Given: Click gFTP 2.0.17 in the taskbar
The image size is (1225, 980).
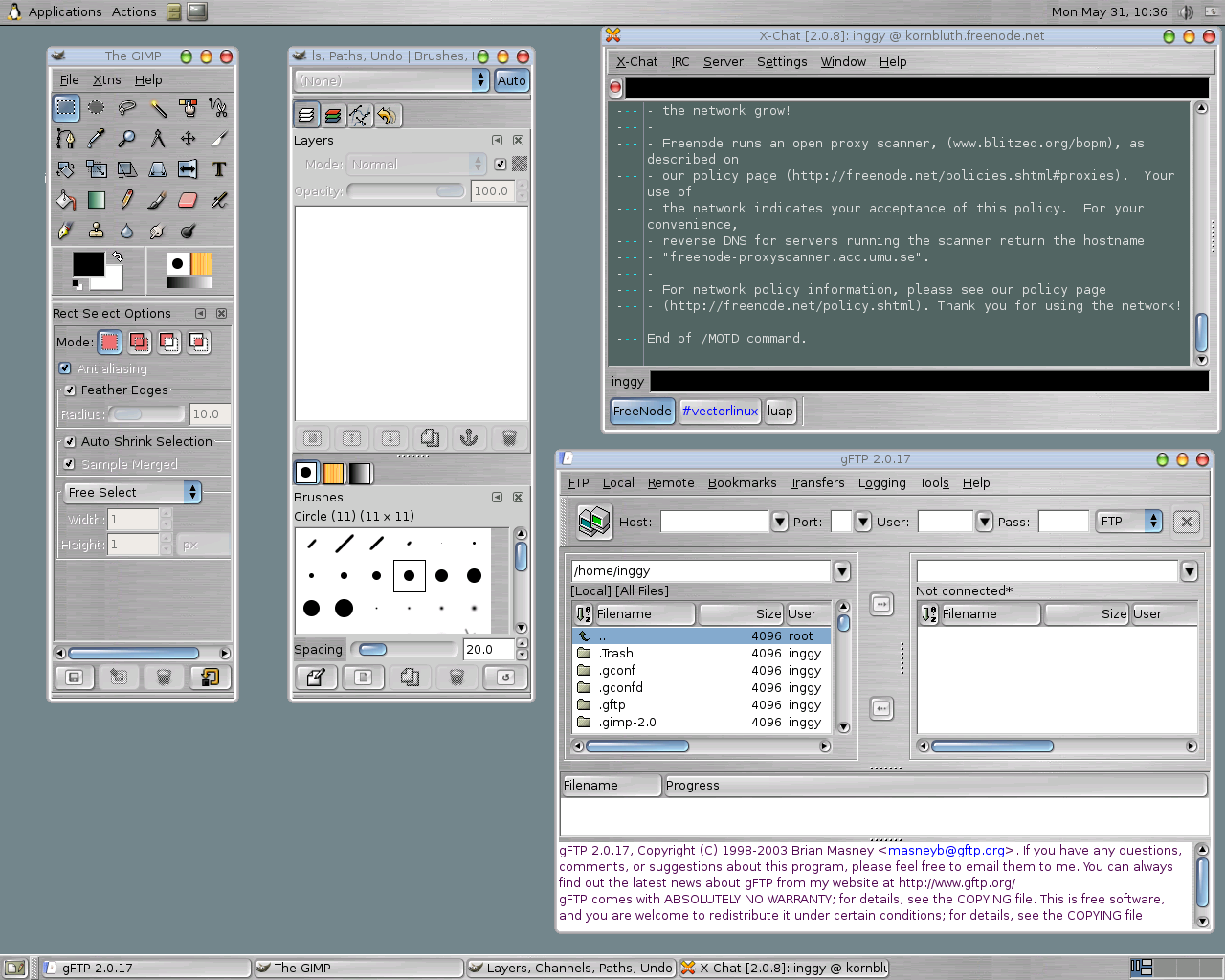Looking at the screenshot, I should click(147, 968).
